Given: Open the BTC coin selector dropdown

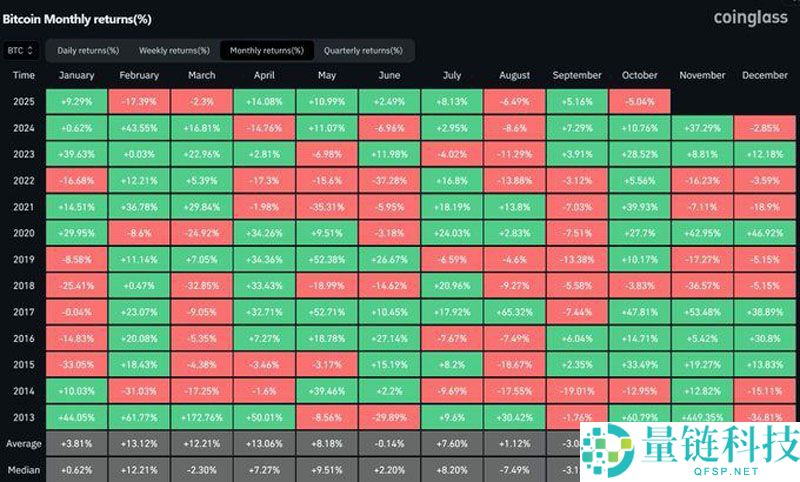Looking at the screenshot, I should pos(20,50).
